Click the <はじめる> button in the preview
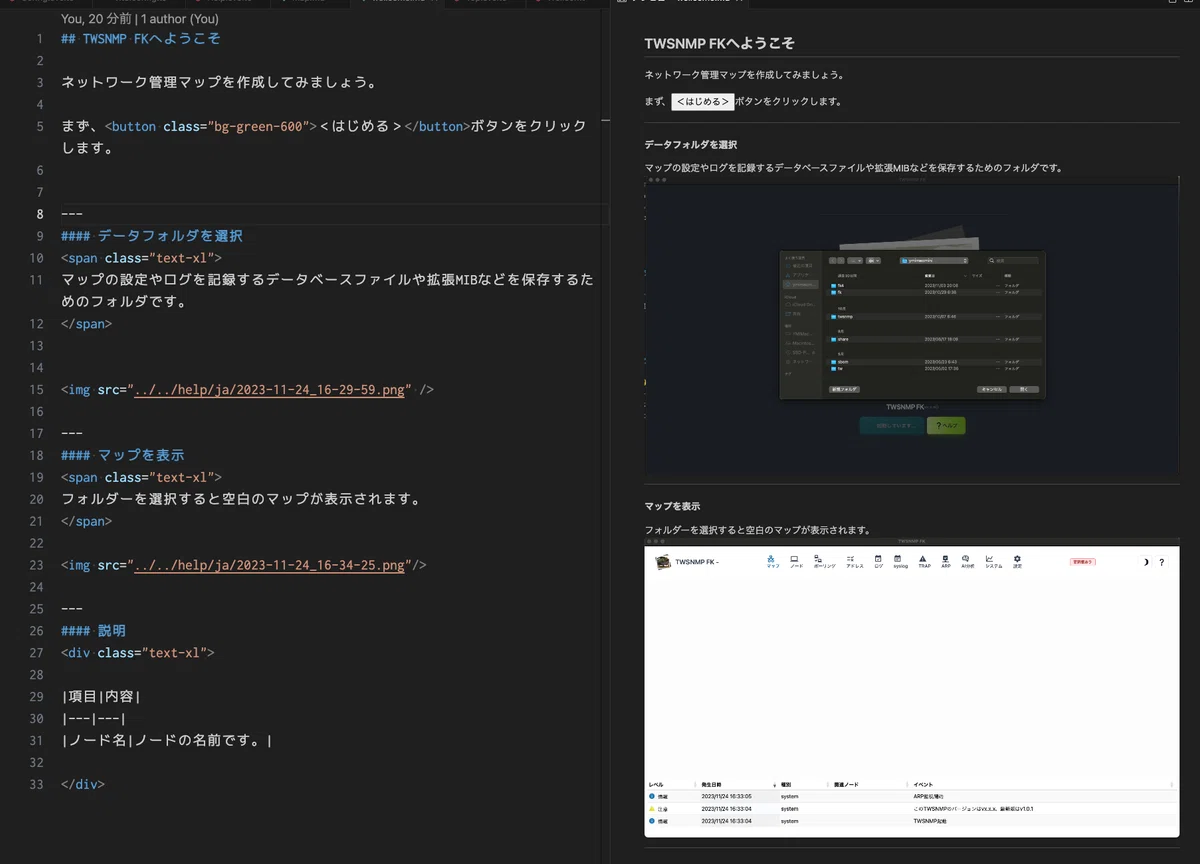 702,102
